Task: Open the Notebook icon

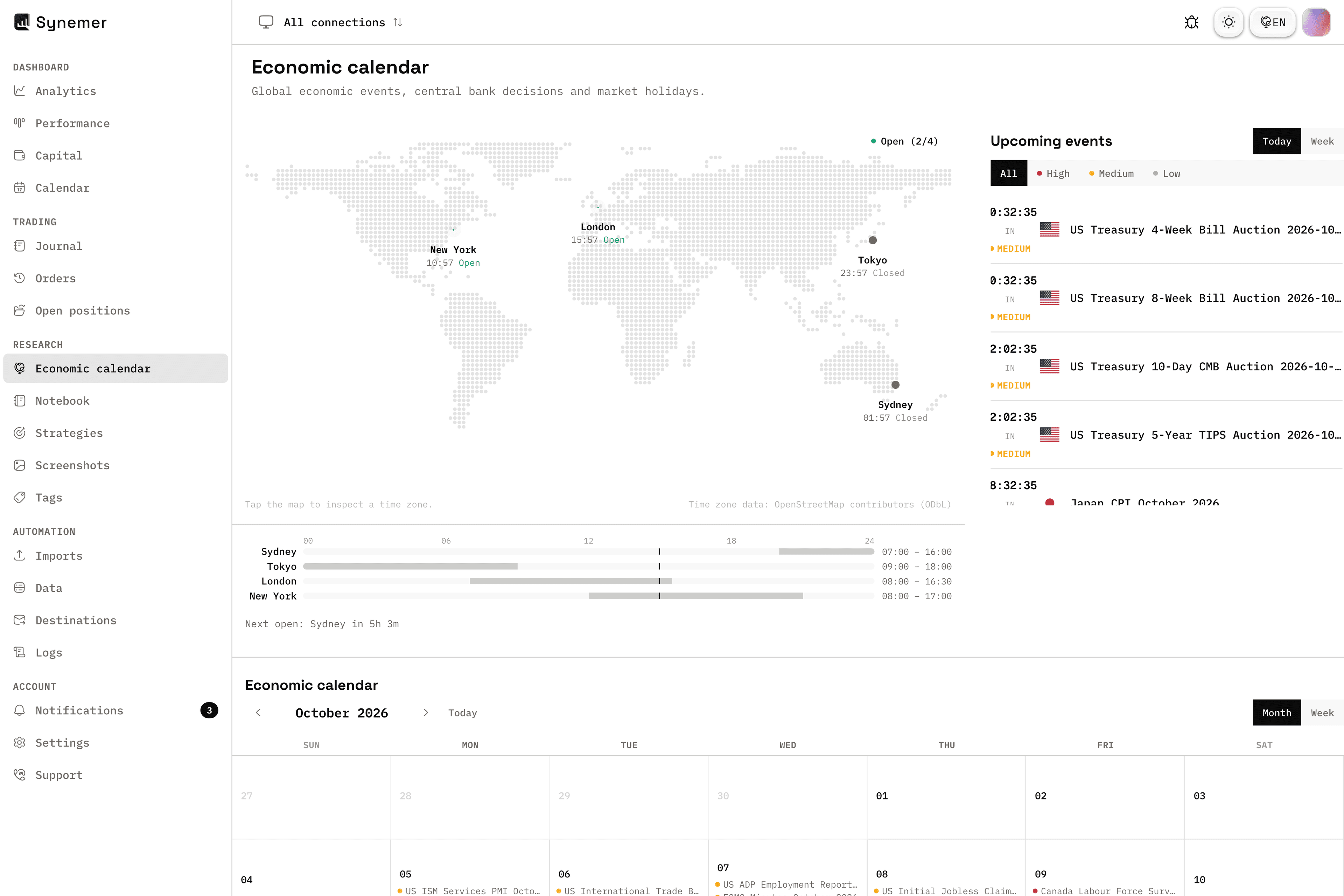Action: pyautogui.click(x=20, y=400)
